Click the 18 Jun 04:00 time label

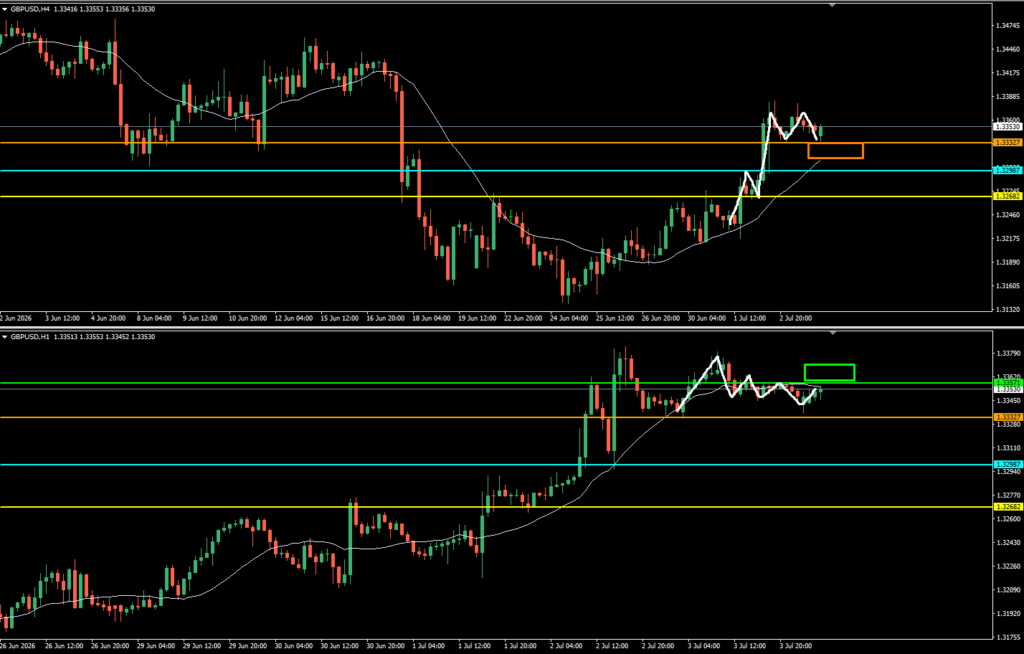pos(432,319)
